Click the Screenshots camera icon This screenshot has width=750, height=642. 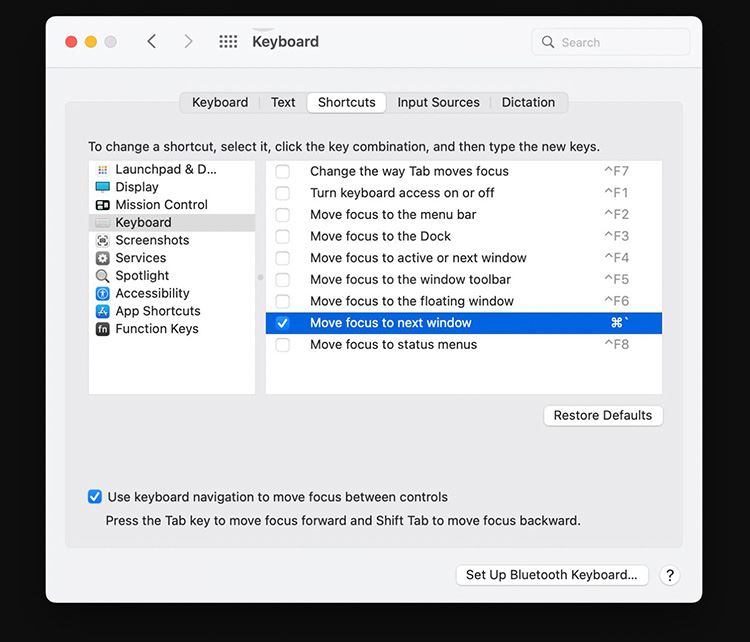(102, 240)
